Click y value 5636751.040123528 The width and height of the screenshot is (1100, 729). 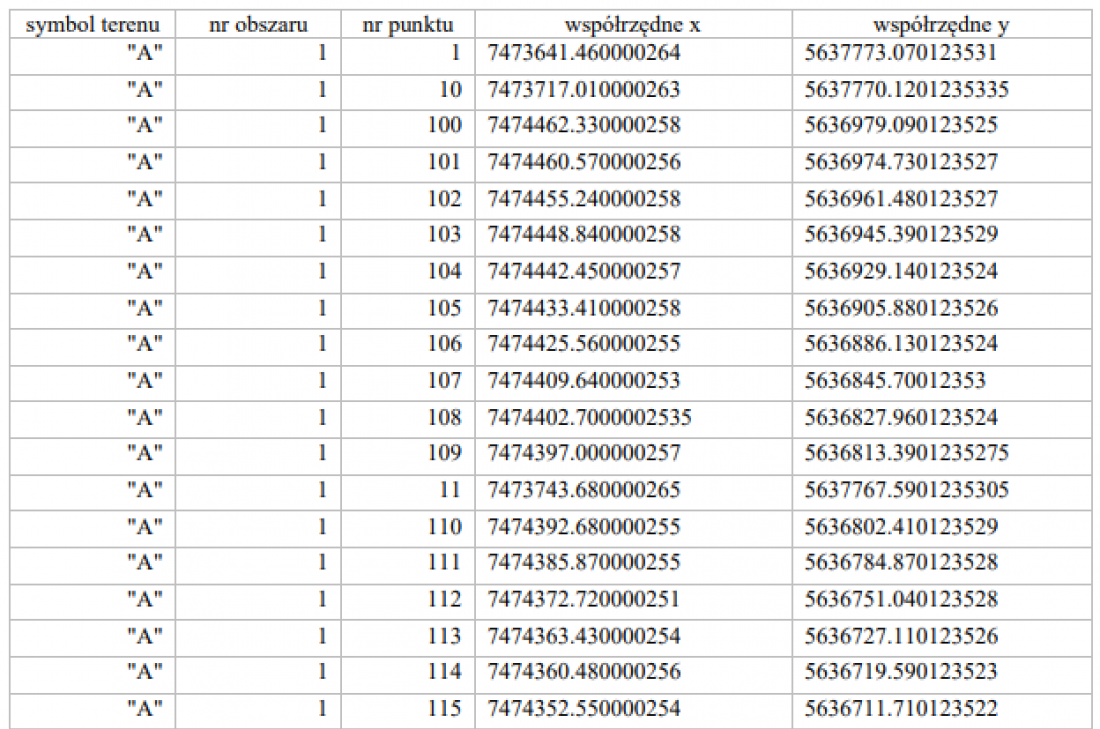tap(901, 600)
